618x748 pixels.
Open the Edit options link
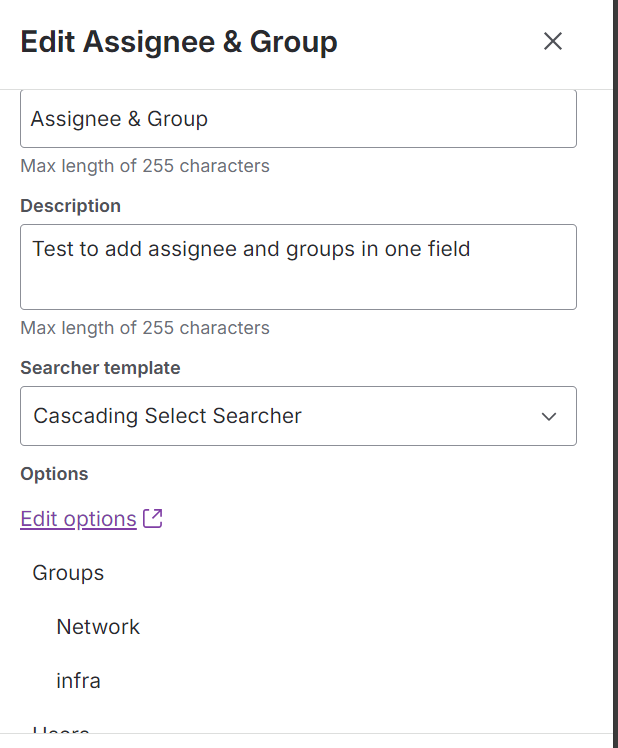78,519
